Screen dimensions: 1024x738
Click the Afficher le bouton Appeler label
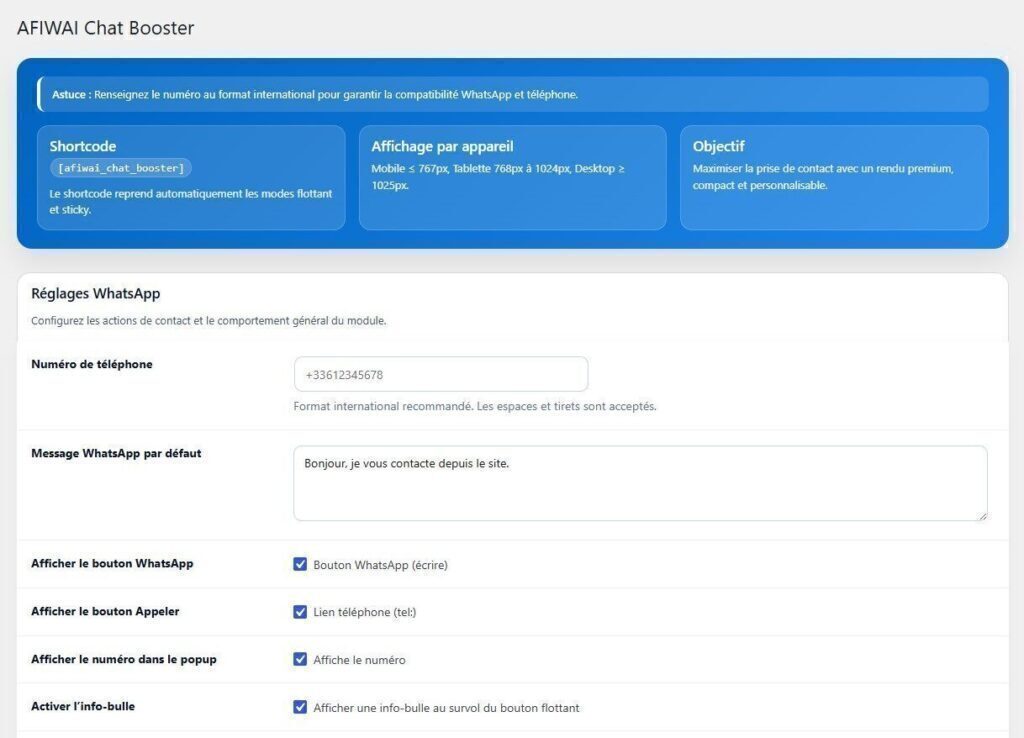(105, 611)
